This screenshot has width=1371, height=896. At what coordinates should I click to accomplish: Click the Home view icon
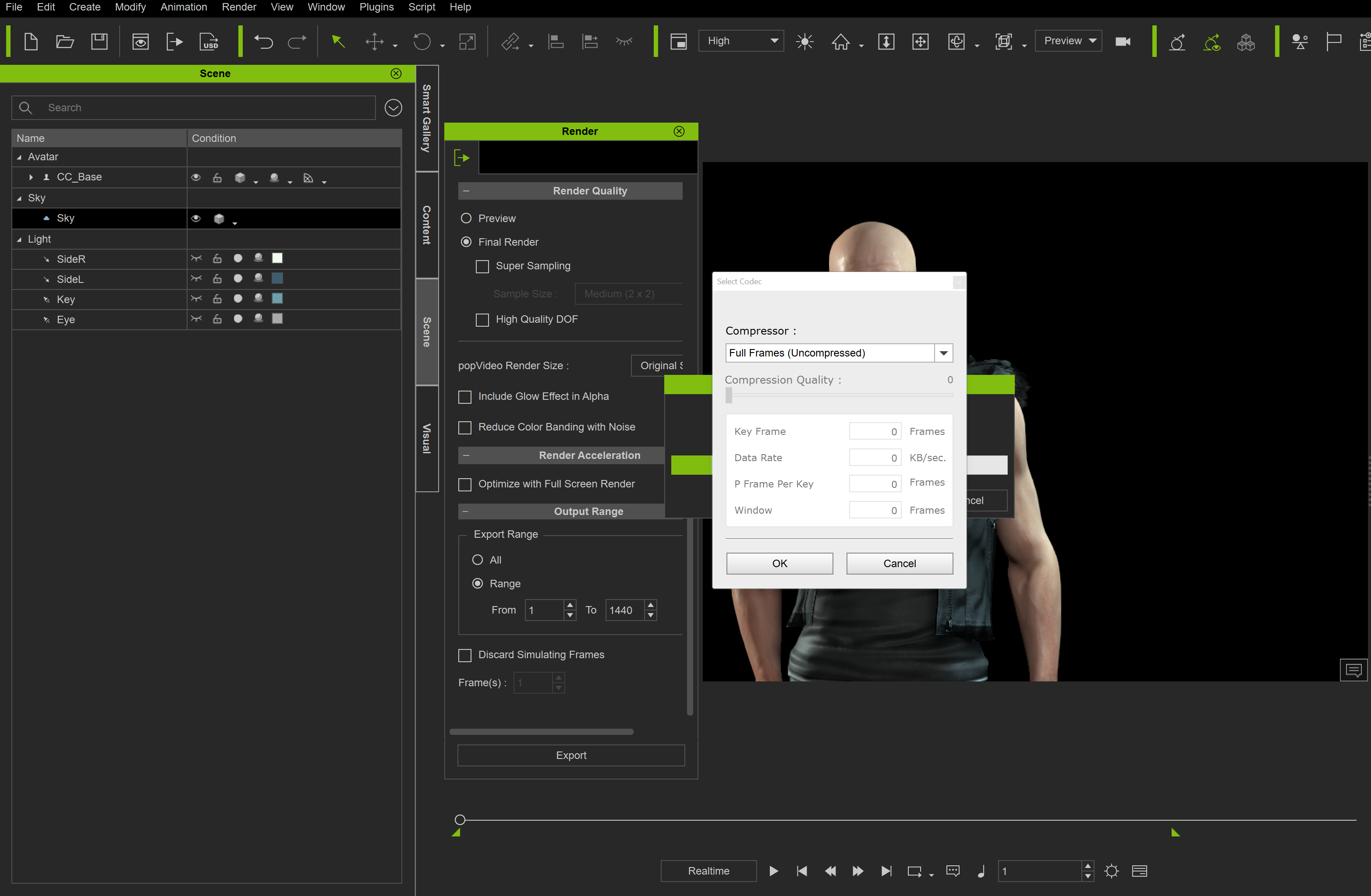click(x=840, y=42)
